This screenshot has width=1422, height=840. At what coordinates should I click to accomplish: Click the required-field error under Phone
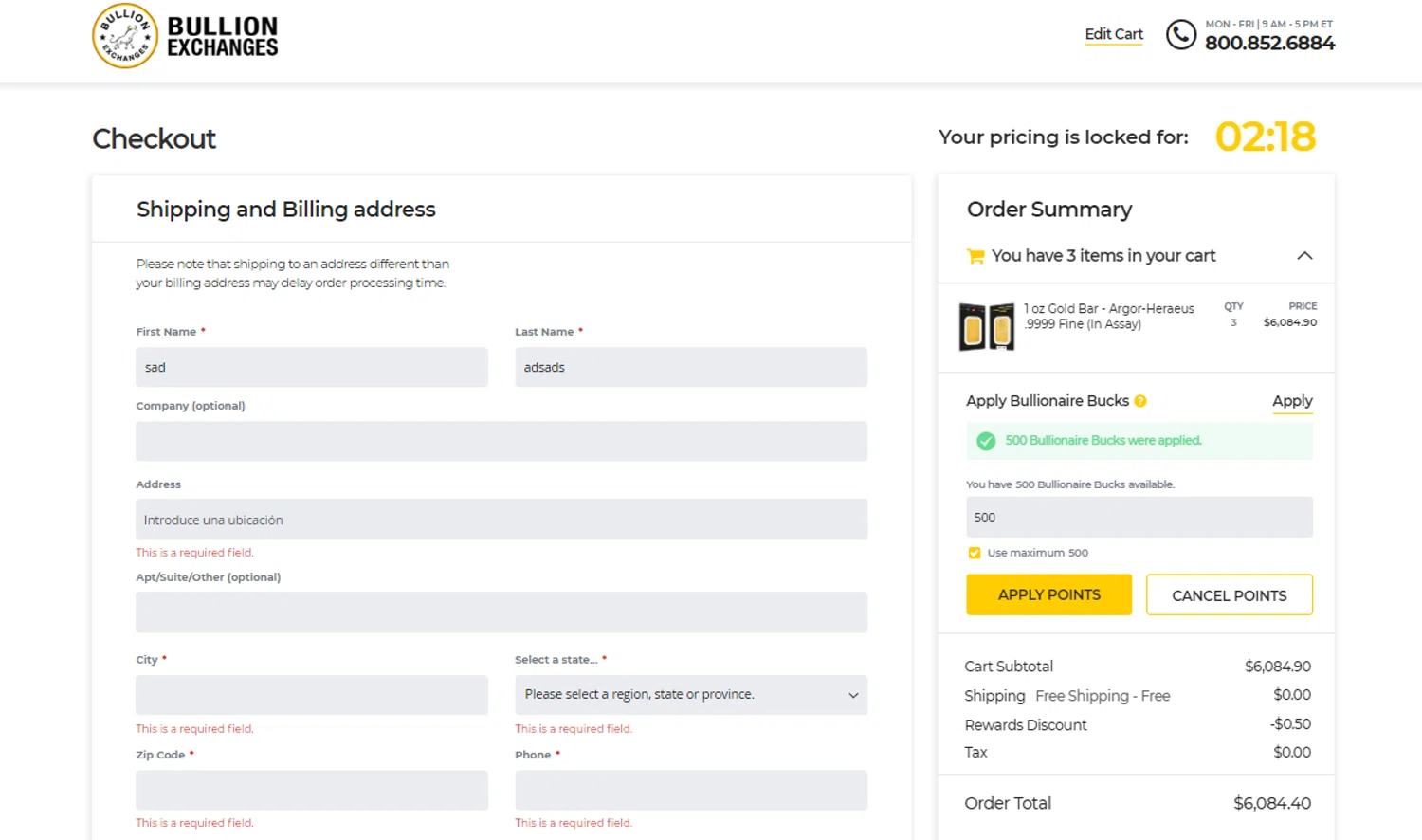coord(574,823)
